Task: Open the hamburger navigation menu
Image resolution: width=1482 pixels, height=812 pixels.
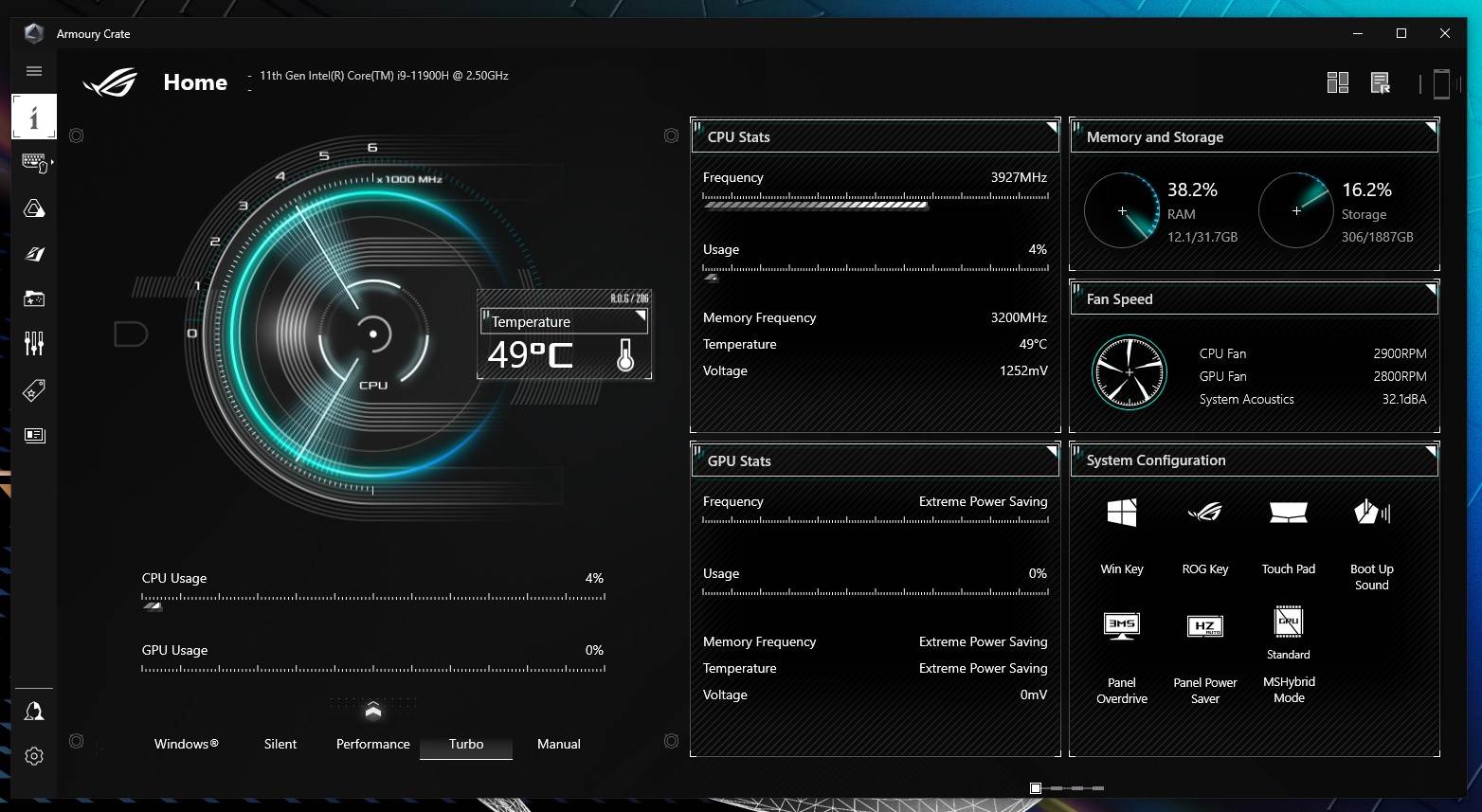Action: click(x=34, y=71)
